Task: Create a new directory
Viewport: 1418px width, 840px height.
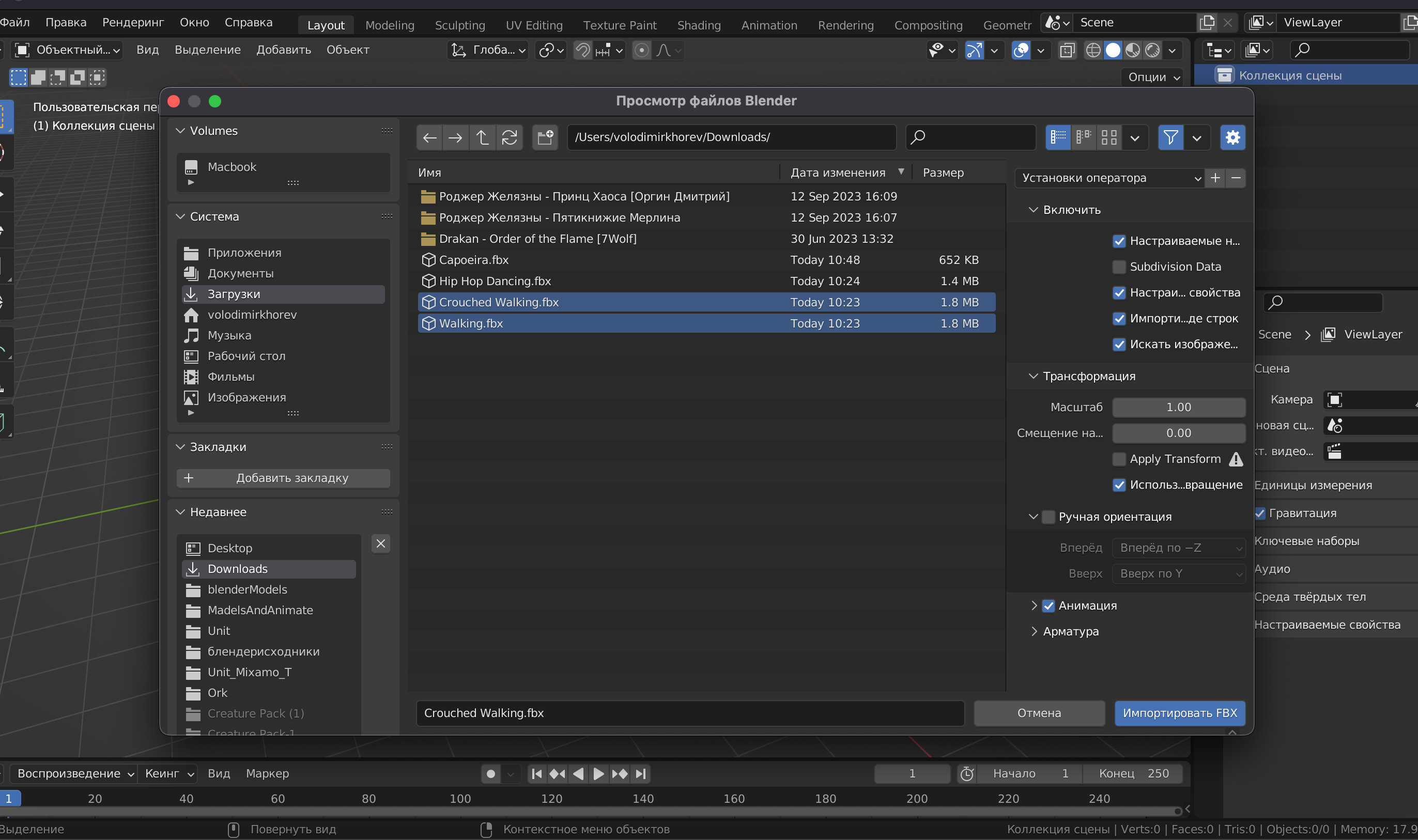Action: coord(545,137)
